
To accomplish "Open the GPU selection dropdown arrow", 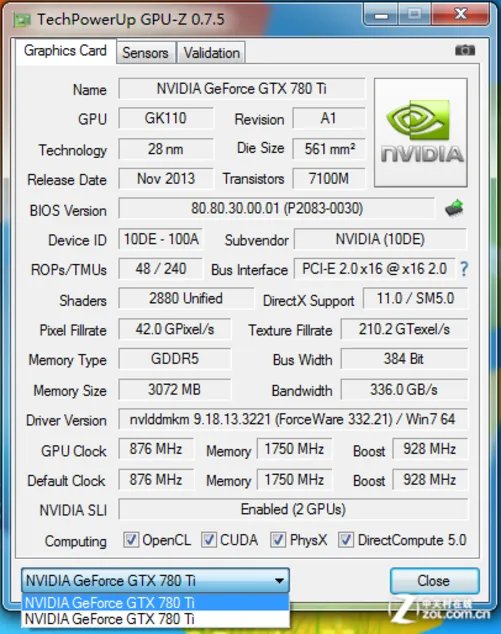I will pos(279,581).
